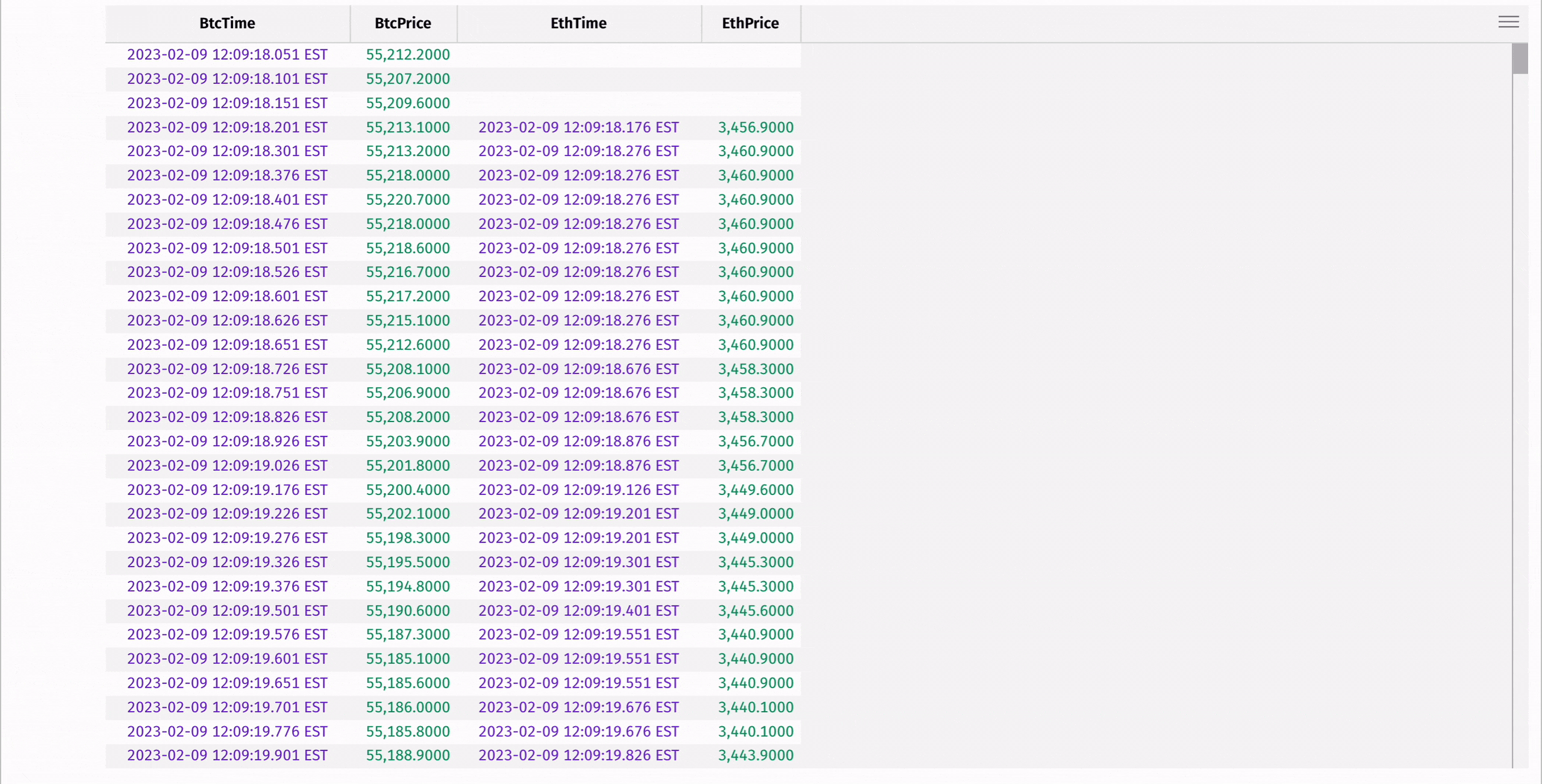Click the empty EthTime cell in row two

point(578,78)
